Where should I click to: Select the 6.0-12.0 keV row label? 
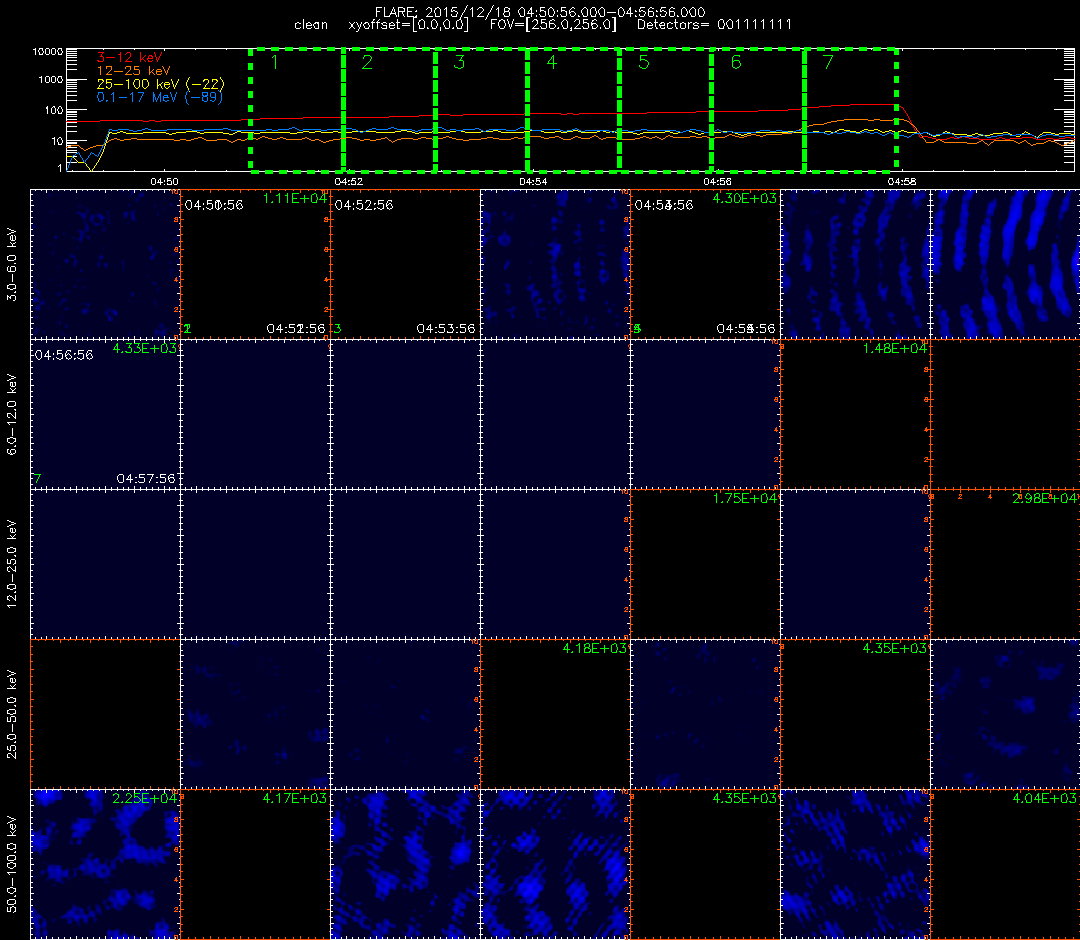click(12, 414)
